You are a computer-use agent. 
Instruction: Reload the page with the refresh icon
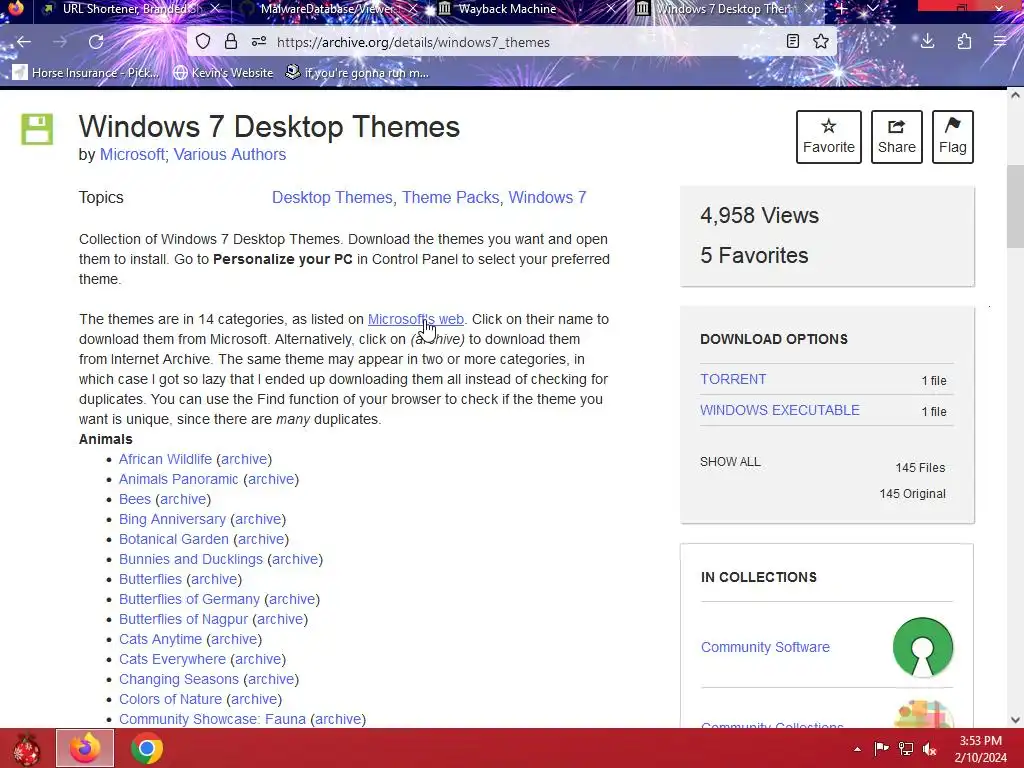point(96,42)
